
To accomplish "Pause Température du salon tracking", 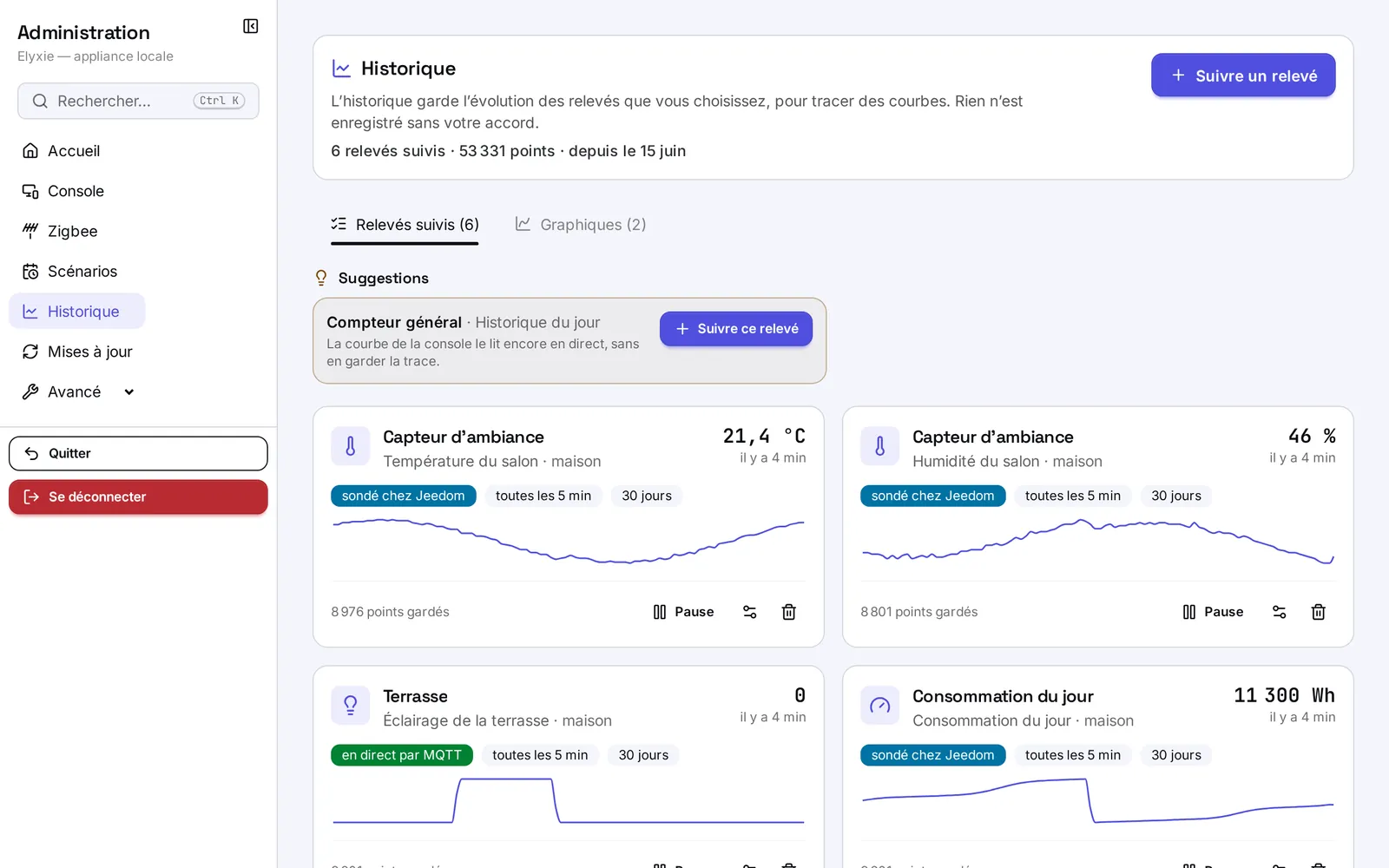I will click(x=683, y=612).
